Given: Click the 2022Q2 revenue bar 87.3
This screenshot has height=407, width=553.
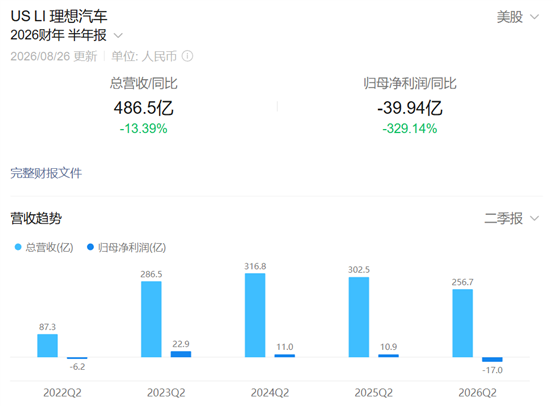Looking at the screenshot, I should 48,346.
